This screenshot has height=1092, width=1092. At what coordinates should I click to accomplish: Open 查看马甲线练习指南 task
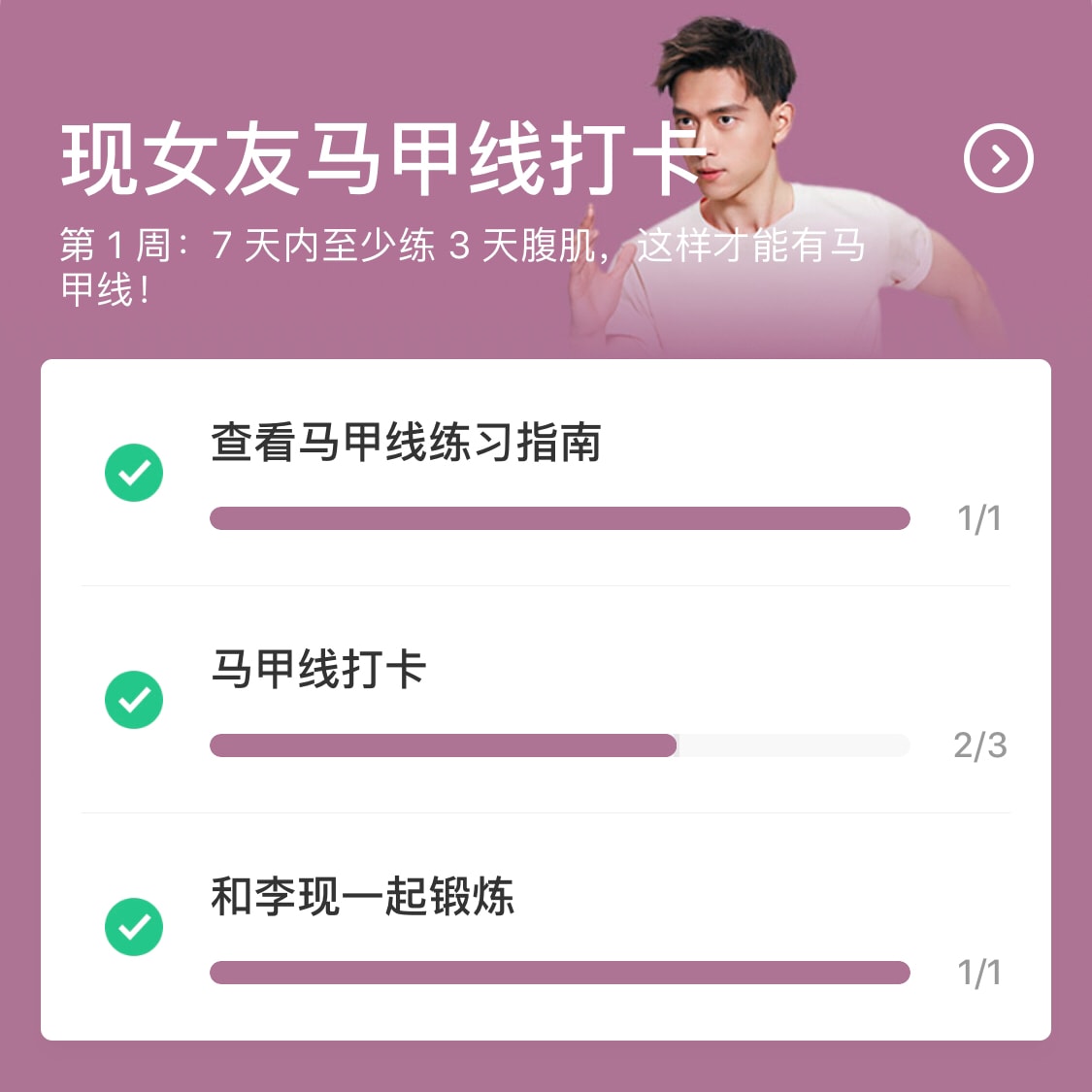406,443
